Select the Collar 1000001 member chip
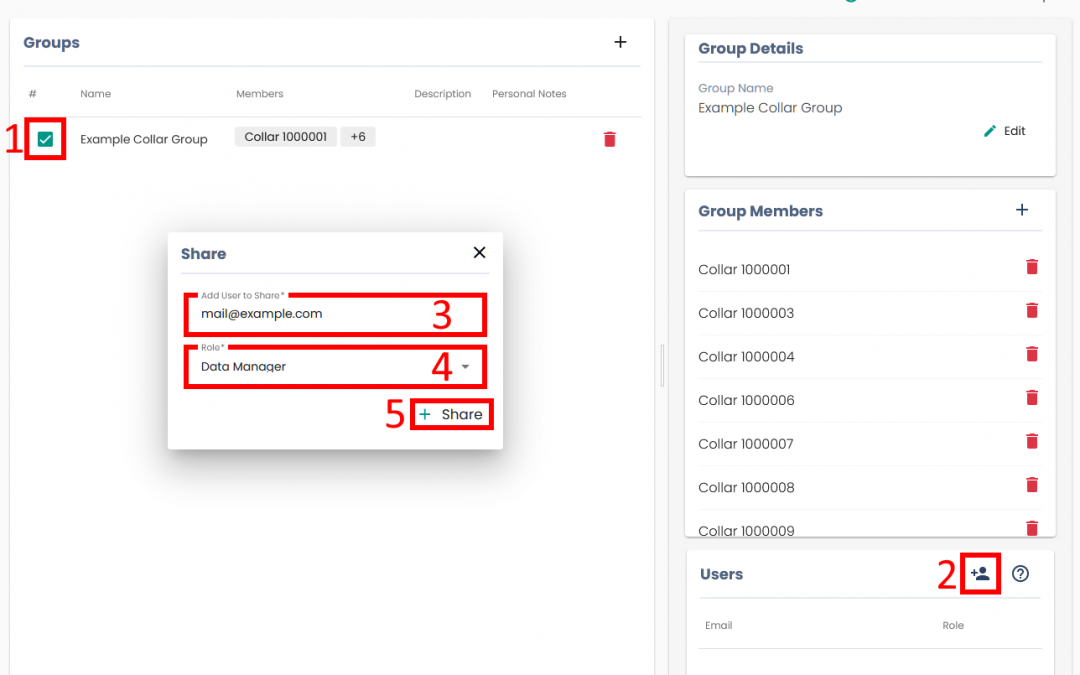Image resolution: width=1080 pixels, height=675 pixels. tap(285, 137)
